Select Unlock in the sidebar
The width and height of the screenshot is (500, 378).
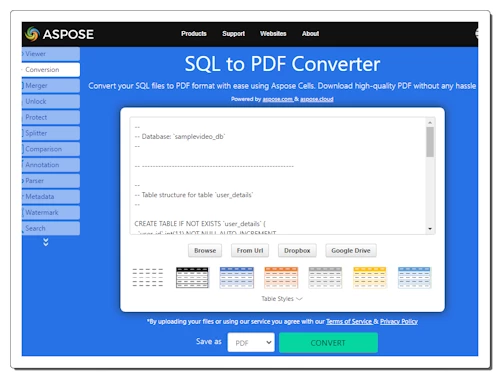[x=51, y=101]
